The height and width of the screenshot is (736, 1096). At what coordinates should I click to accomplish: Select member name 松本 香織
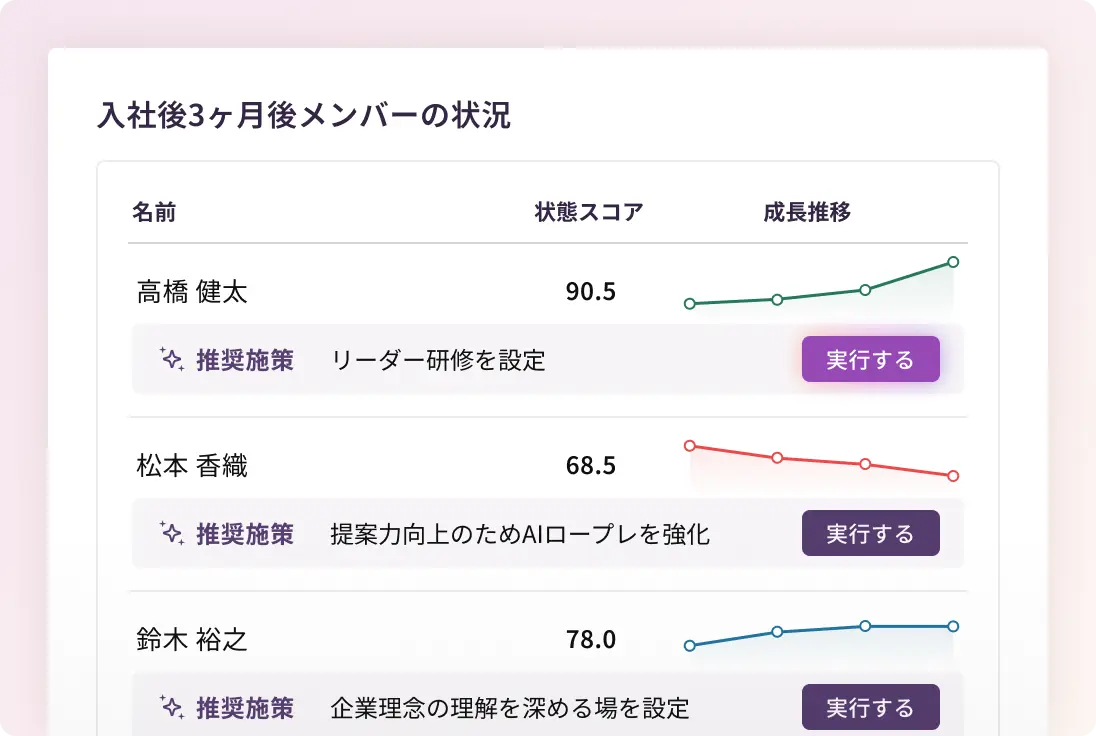point(192,466)
